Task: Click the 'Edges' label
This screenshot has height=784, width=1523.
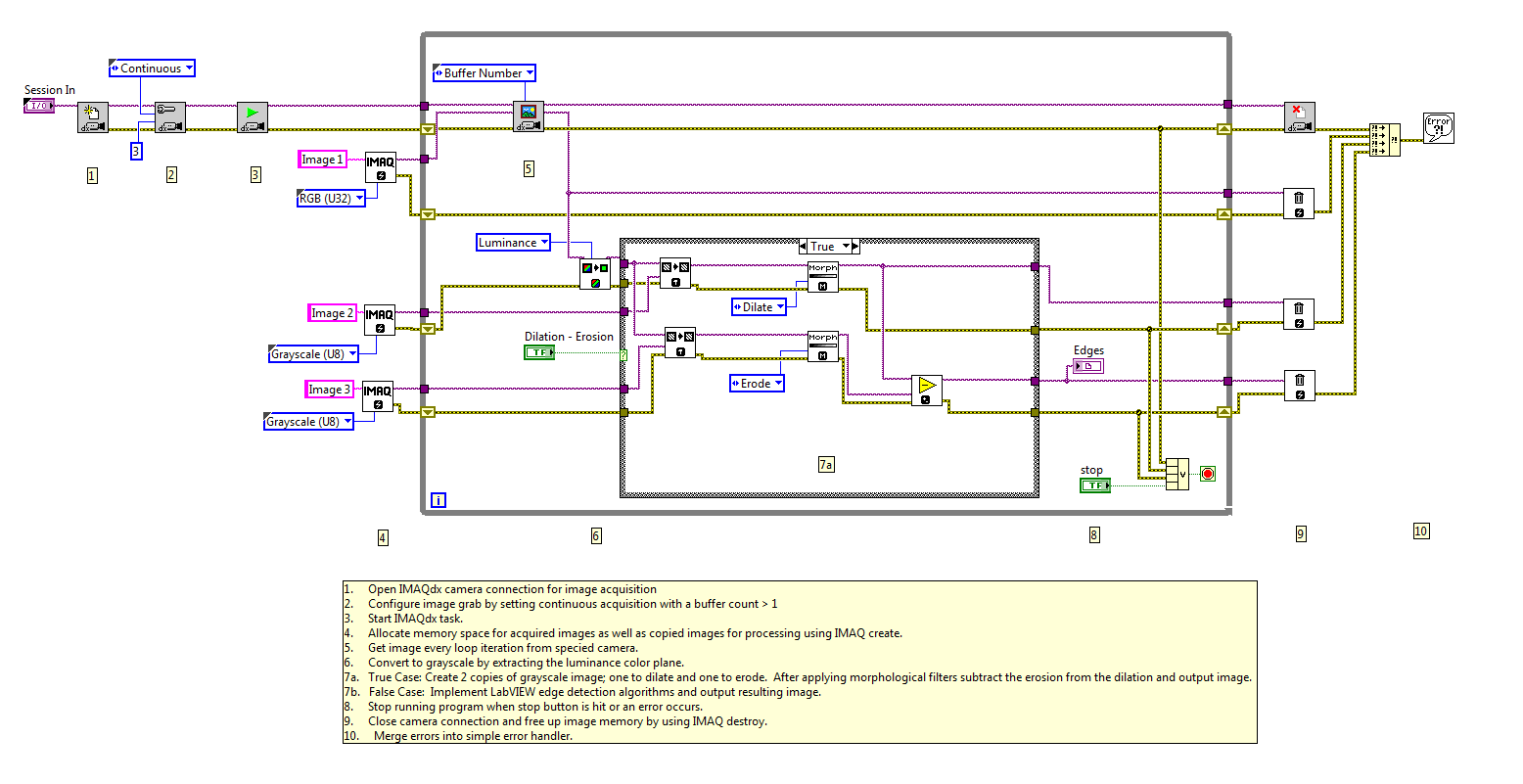Action: 1088,350
